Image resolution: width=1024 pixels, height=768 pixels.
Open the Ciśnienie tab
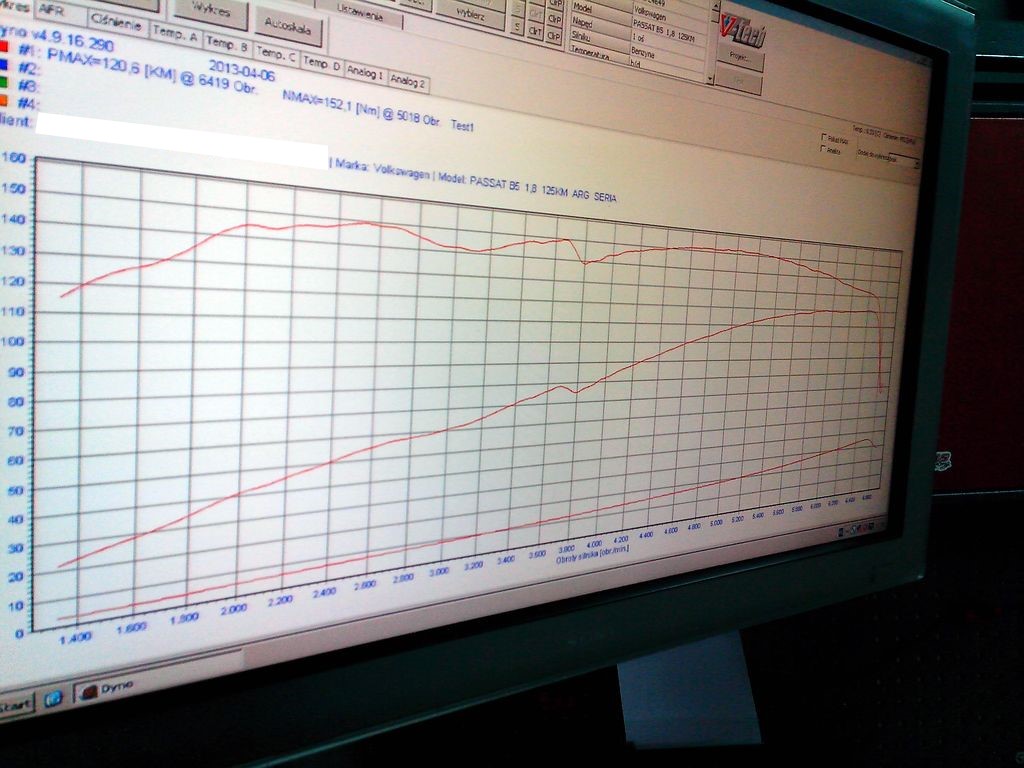(115, 23)
